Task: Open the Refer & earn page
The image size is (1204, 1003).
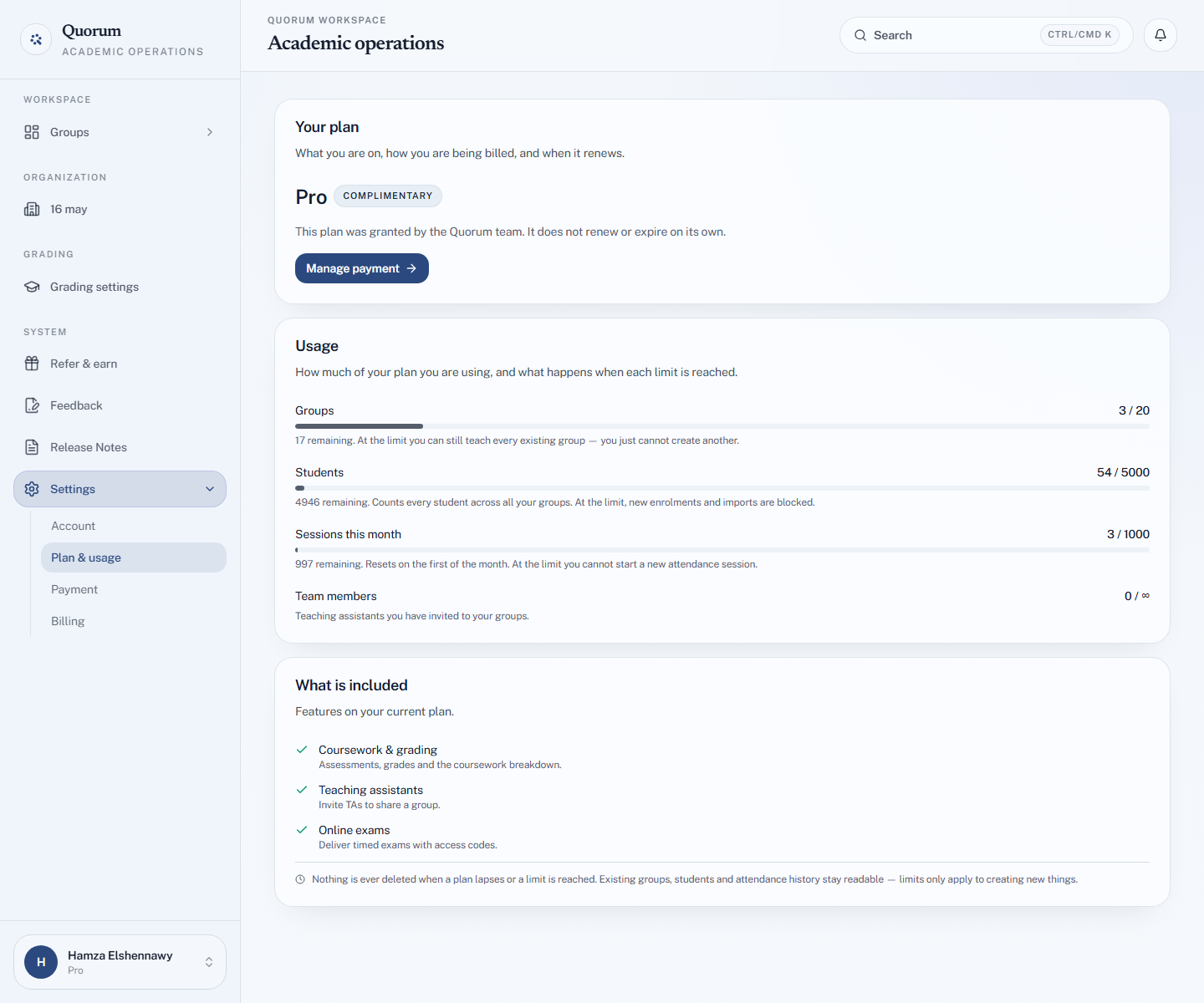Action: (x=120, y=364)
